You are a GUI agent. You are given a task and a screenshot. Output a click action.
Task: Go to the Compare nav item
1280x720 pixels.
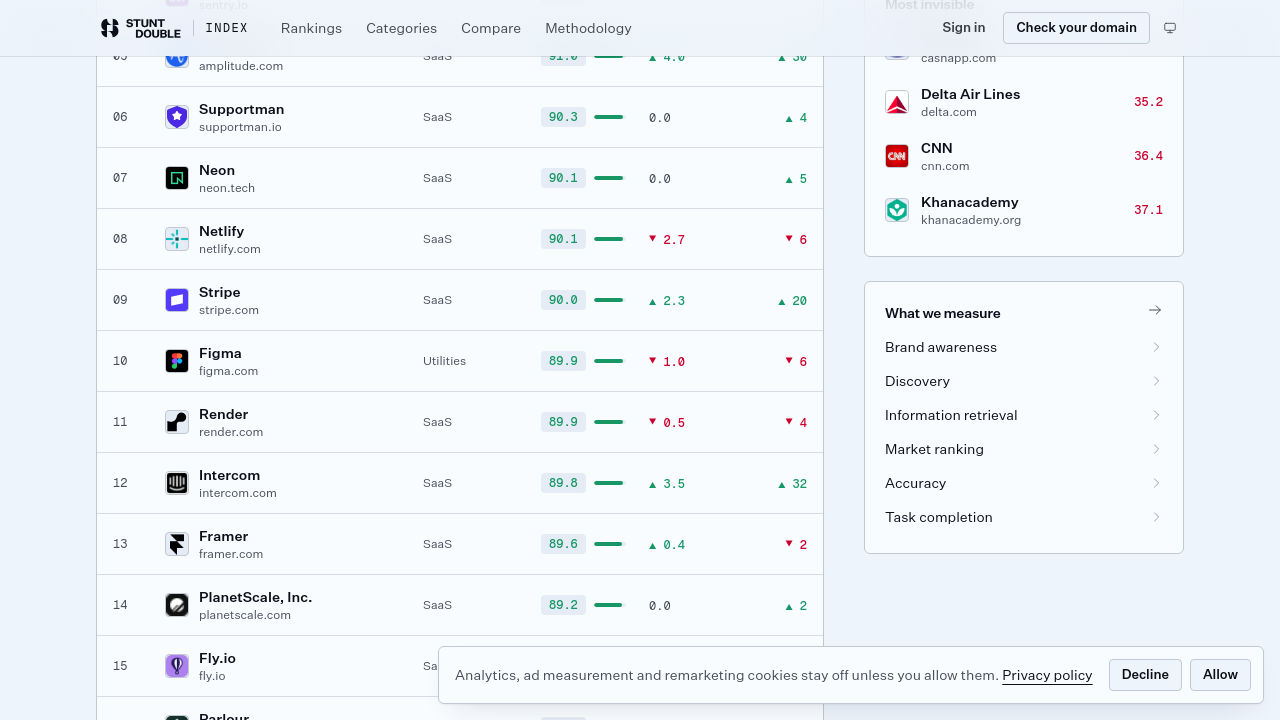tap(491, 28)
